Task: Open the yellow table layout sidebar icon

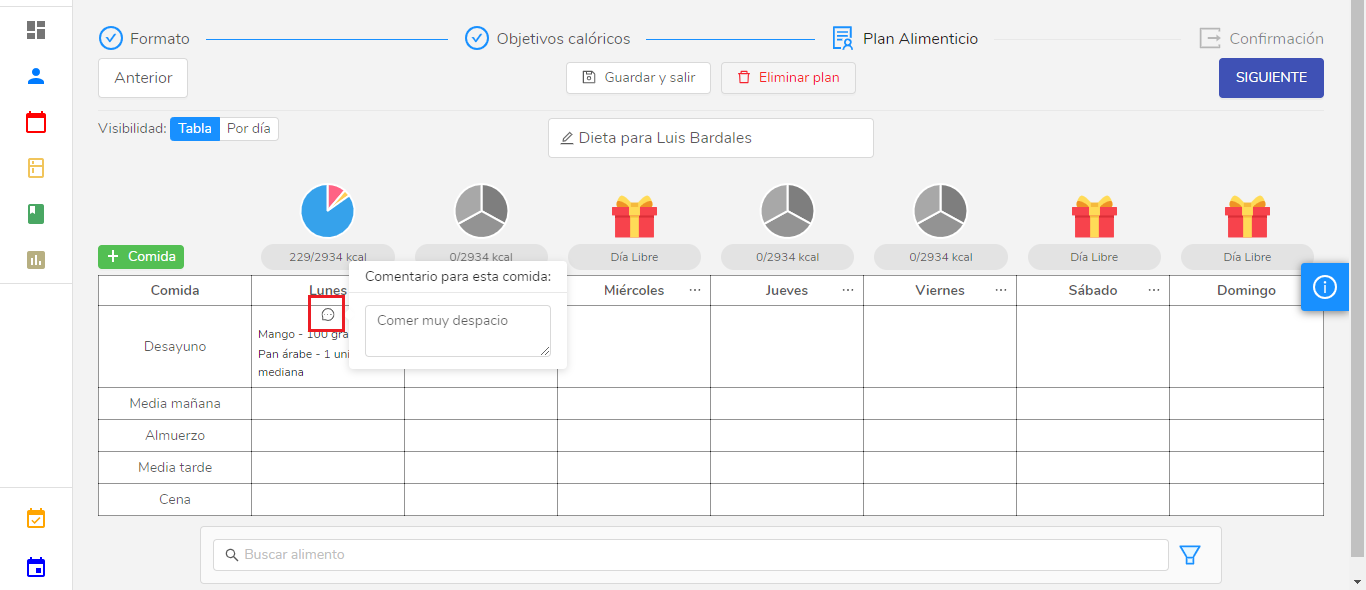Action: 36,168
